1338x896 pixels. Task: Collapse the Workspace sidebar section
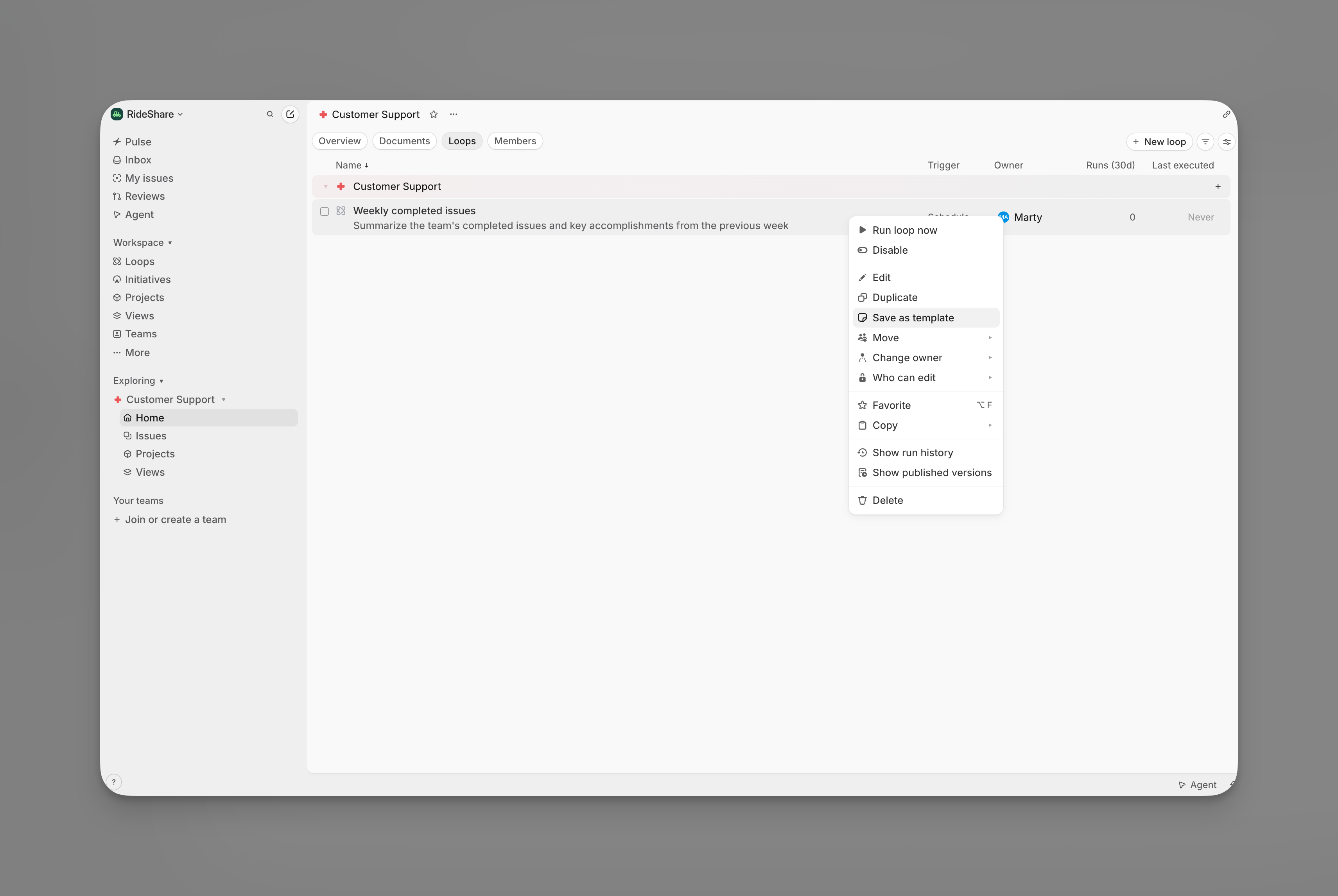pos(142,243)
